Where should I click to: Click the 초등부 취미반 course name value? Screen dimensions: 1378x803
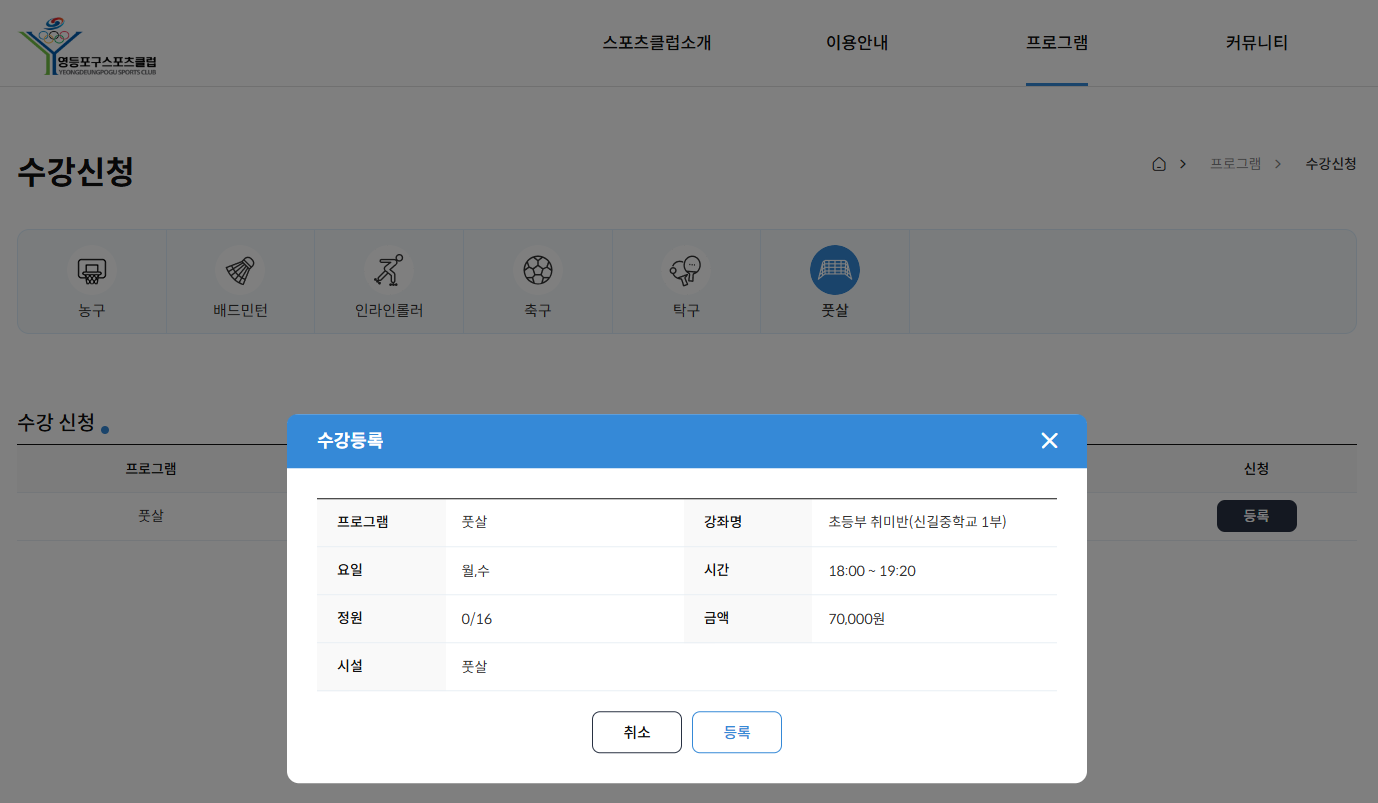pos(917,522)
